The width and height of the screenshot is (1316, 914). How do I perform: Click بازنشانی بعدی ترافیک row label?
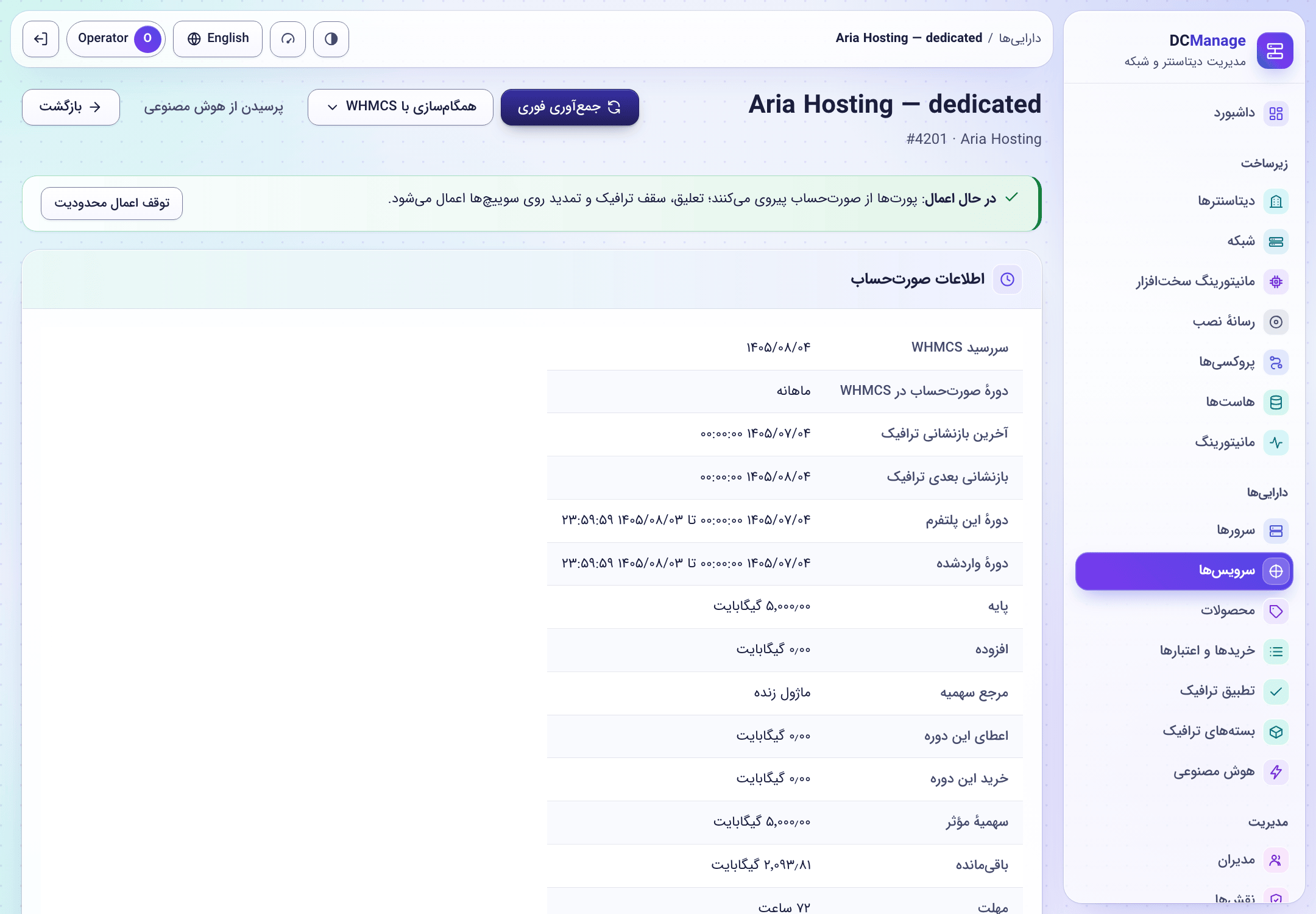[947, 476]
